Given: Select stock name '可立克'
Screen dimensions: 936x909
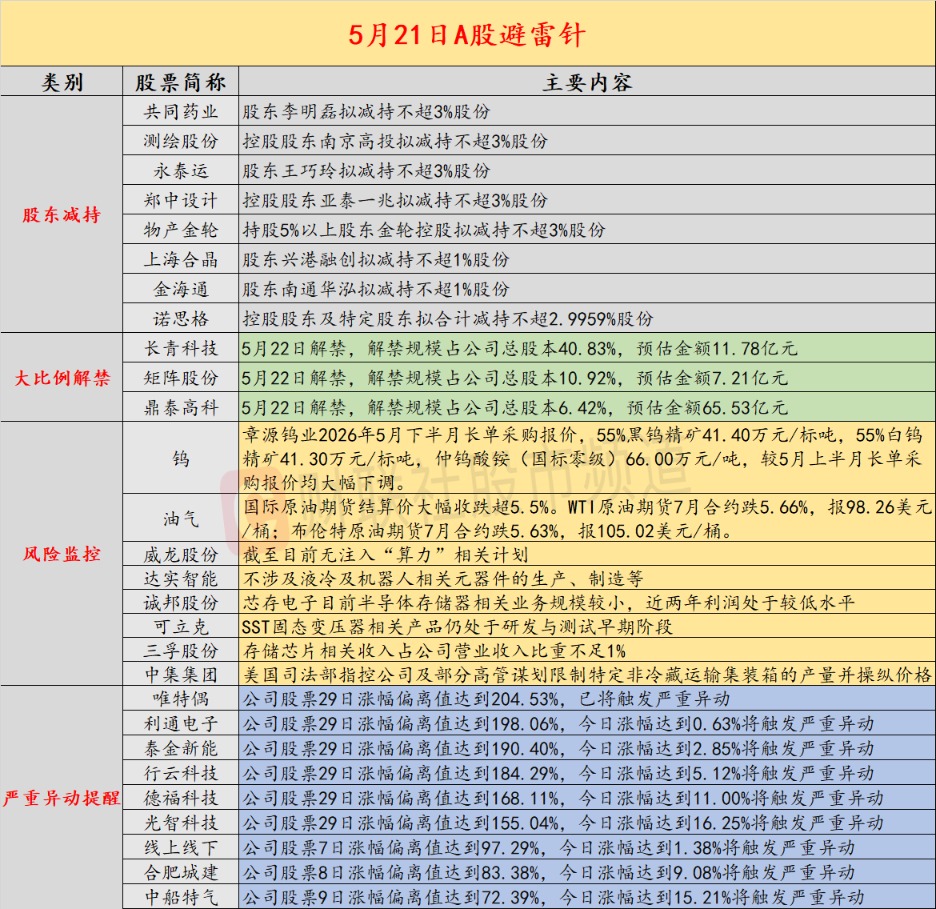Looking at the screenshot, I should pos(180,626).
